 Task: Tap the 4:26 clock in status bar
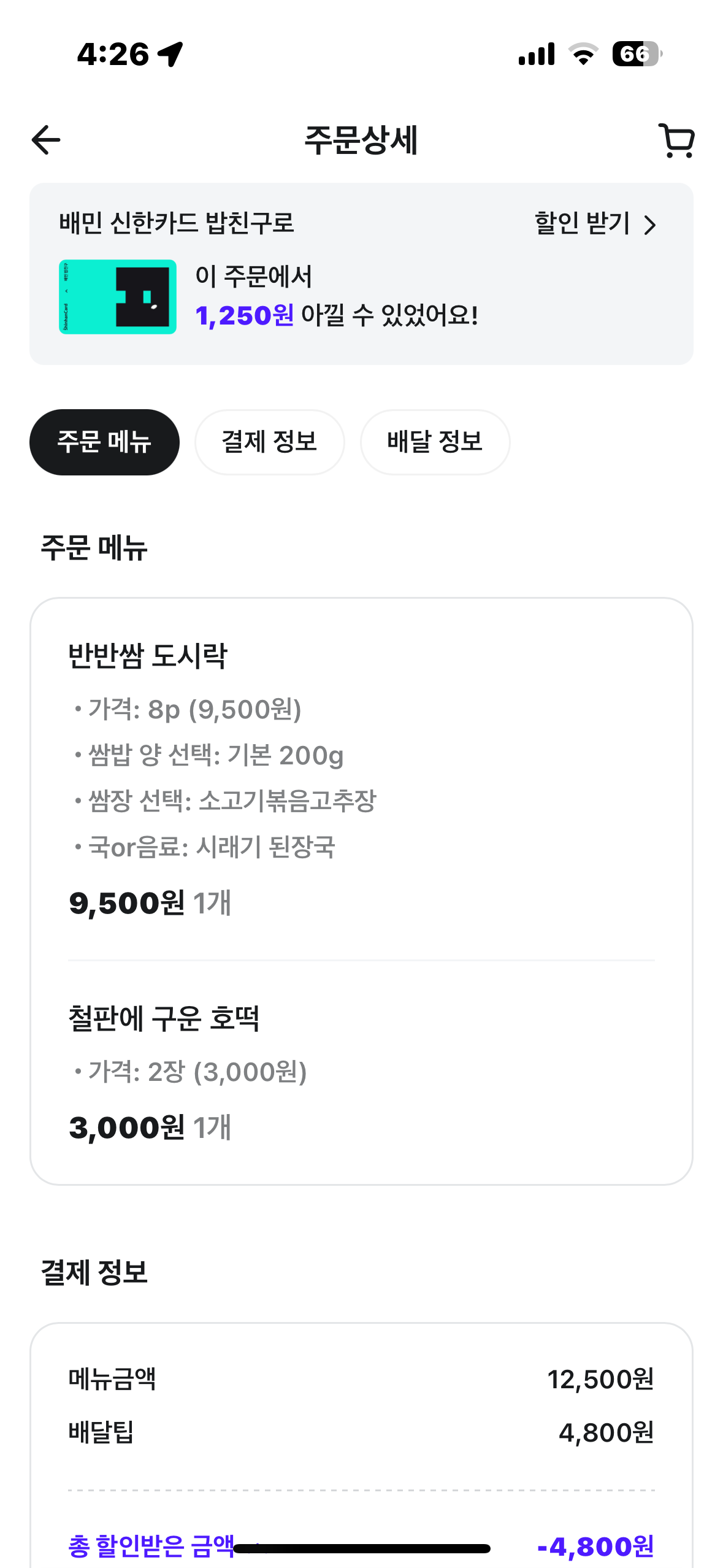[x=113, y=54]
